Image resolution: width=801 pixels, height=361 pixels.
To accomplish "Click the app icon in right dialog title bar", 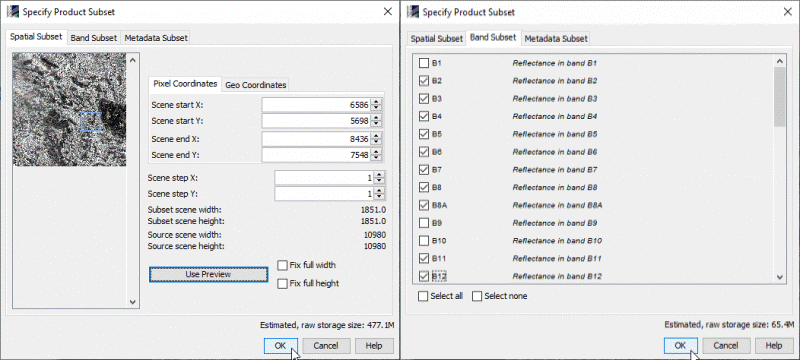I will 413,11.
